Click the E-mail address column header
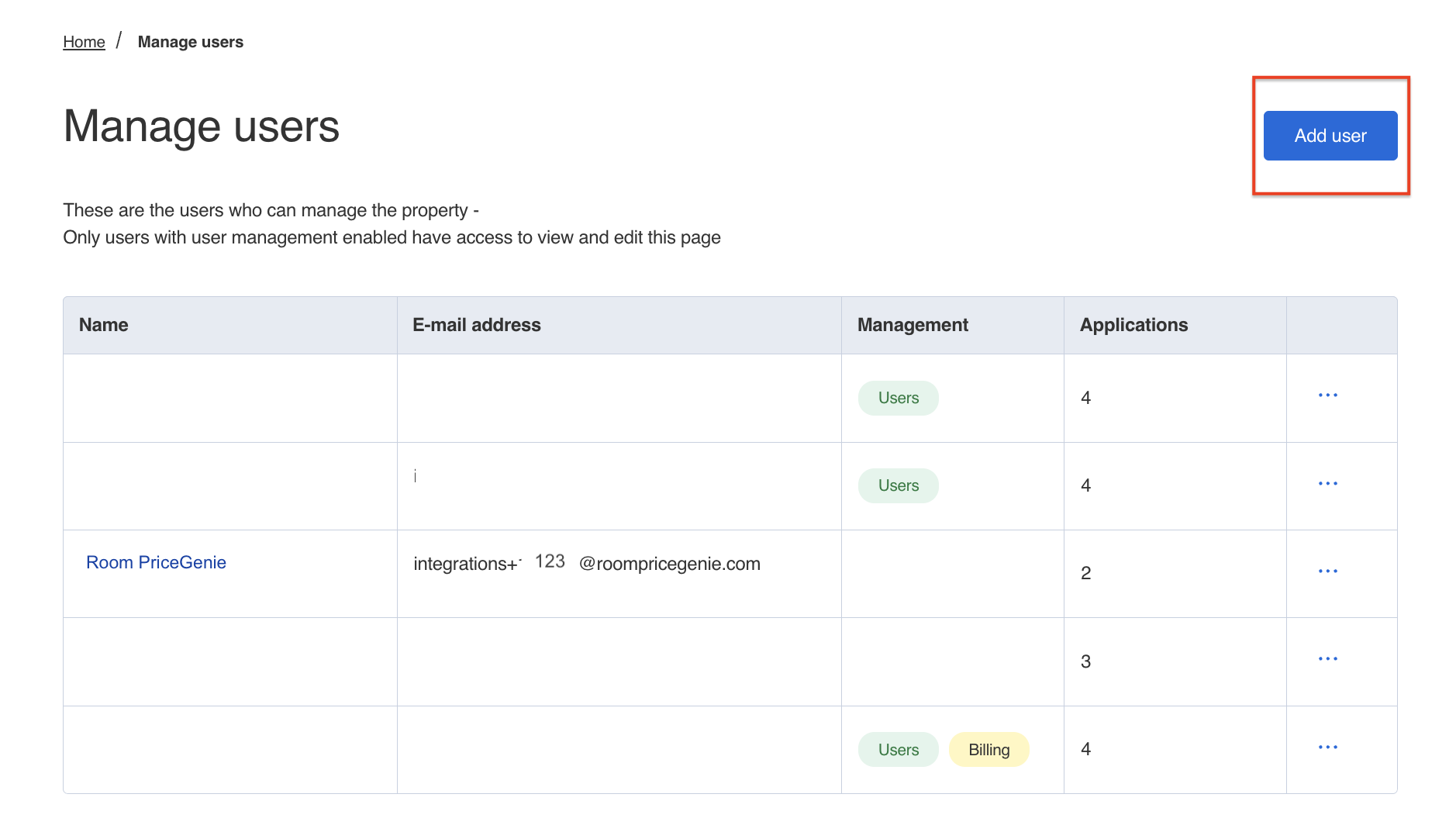Viewport: 1456px width, 839px height. [x=476, y=325]
